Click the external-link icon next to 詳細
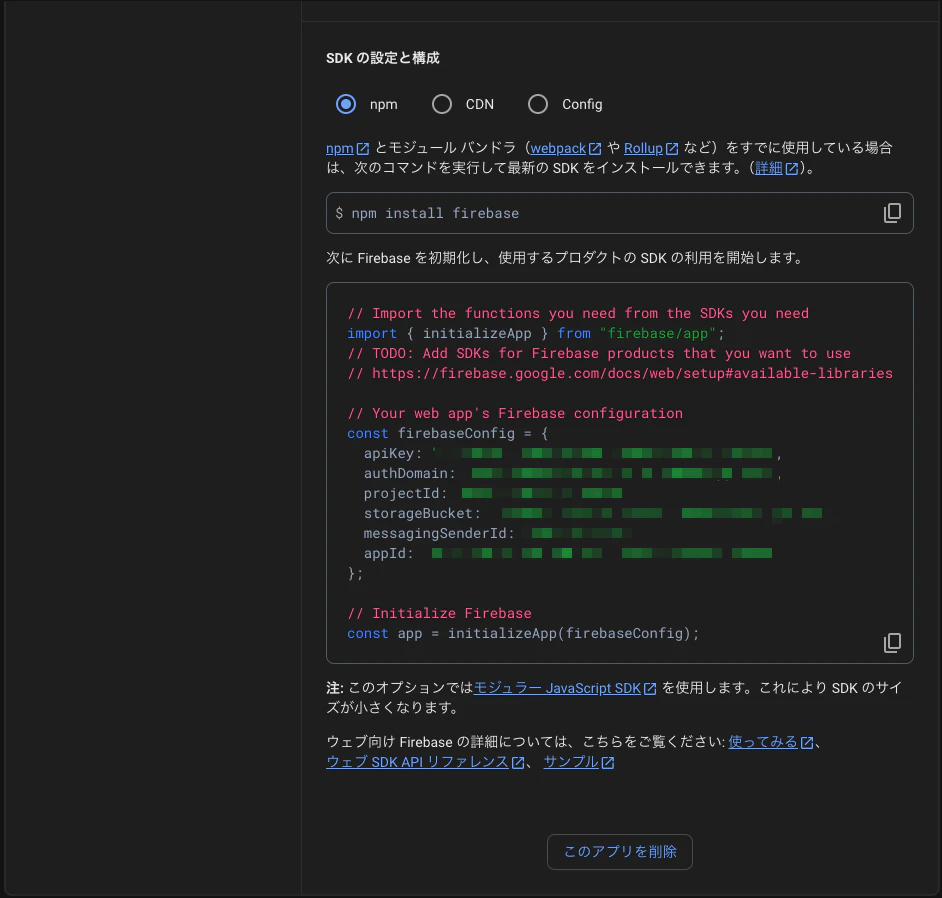Screen dimensions: 942x898 pyautogui.click(x=792, y=169)
